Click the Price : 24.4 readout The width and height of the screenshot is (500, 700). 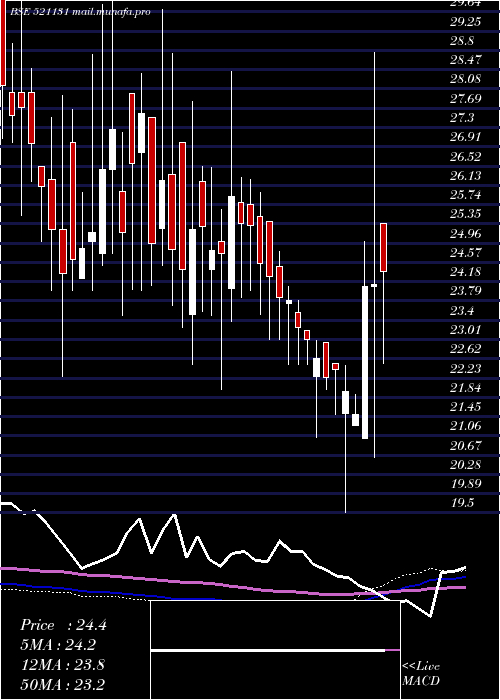[63, 625]
